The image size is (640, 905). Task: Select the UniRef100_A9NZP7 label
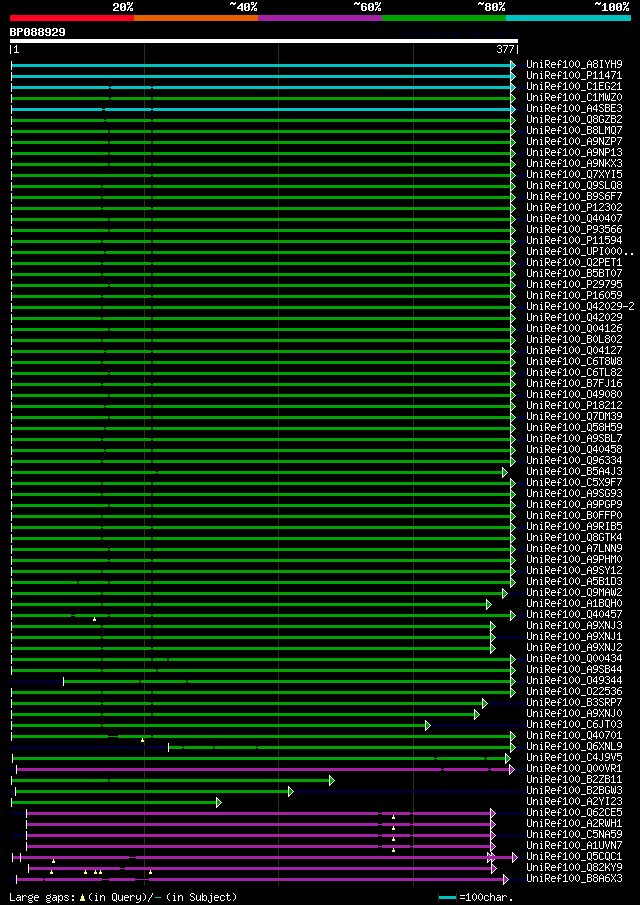click(574, 141)
